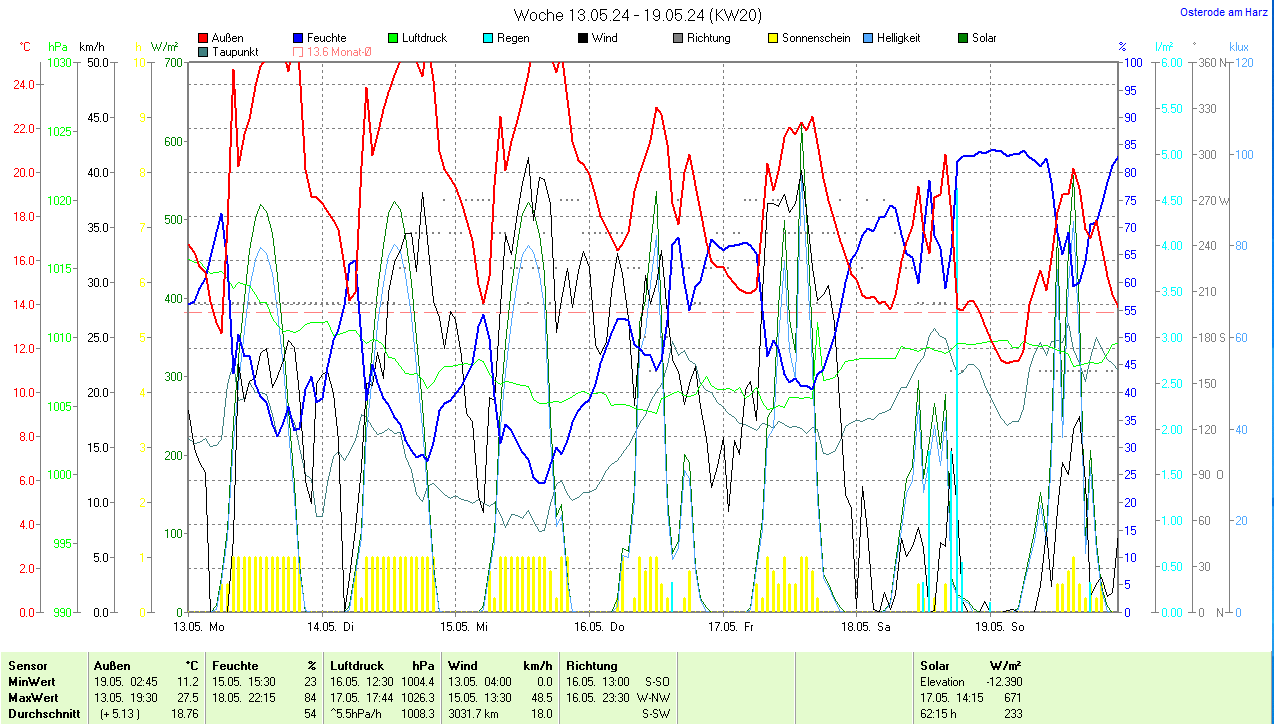This screenshot has height=724, width=1274.
Task: Click the MaxWert row label
Action: 33,697
